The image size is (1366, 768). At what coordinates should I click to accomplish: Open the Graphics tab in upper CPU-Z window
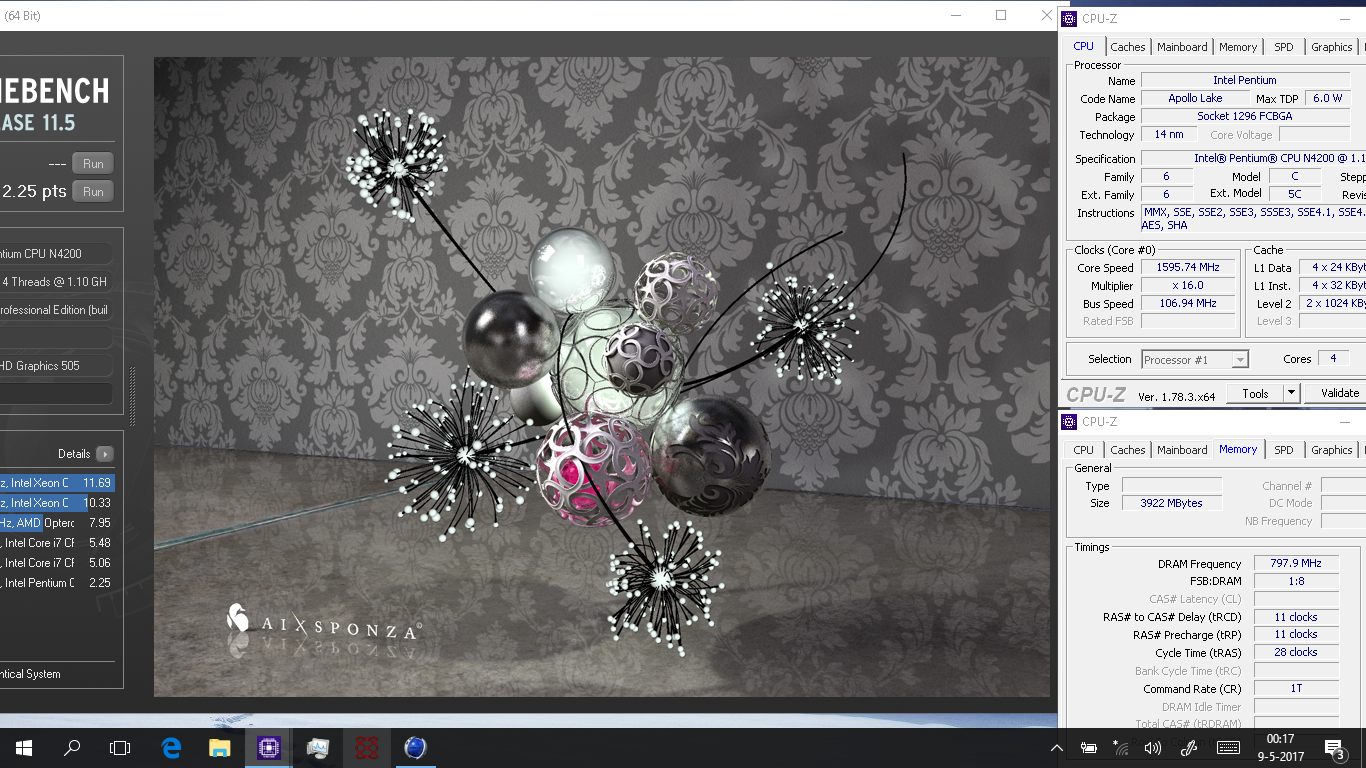1332,47
